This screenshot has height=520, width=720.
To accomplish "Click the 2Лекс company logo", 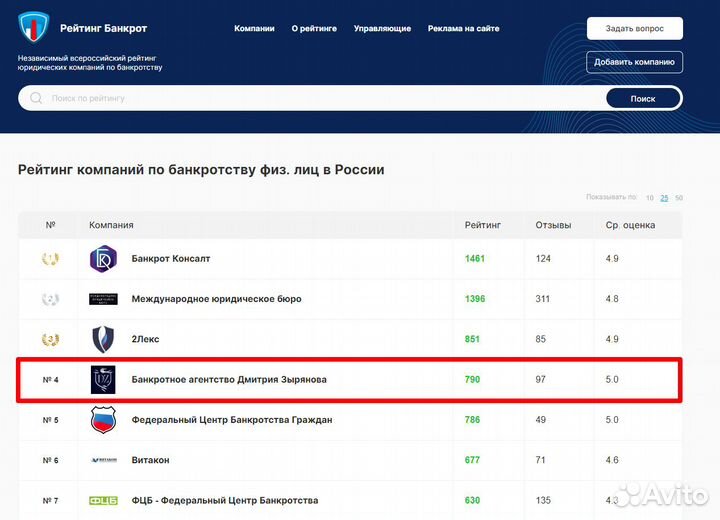I will [x=103, y=339].
